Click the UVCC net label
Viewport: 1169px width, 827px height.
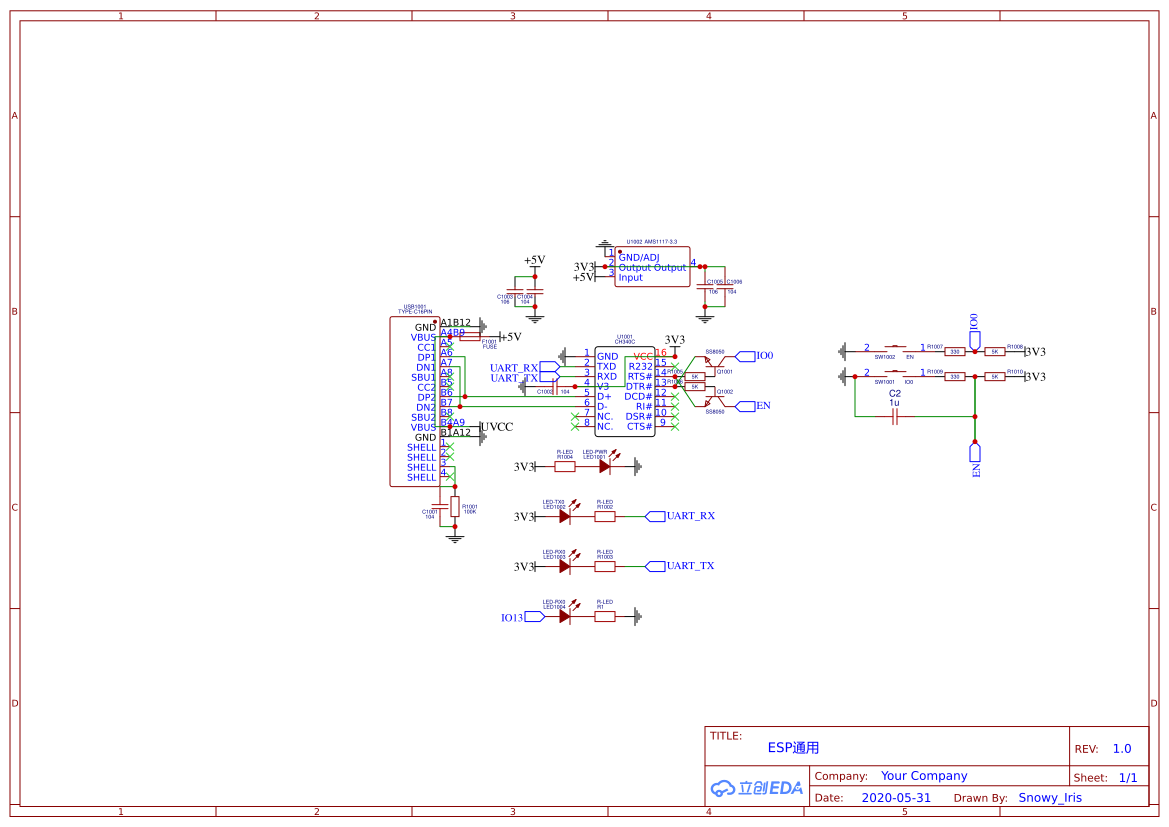coord(497,427)
